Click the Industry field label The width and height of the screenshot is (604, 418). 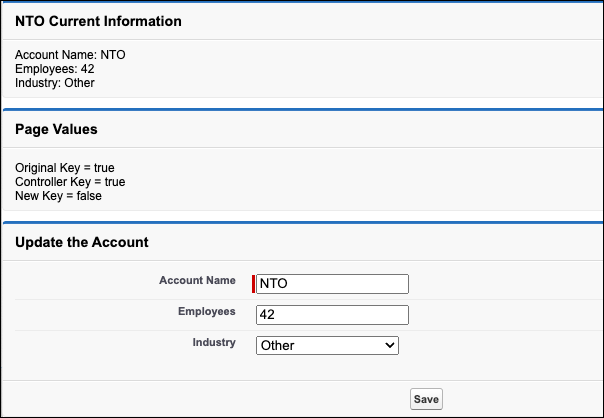click(214, 342)
